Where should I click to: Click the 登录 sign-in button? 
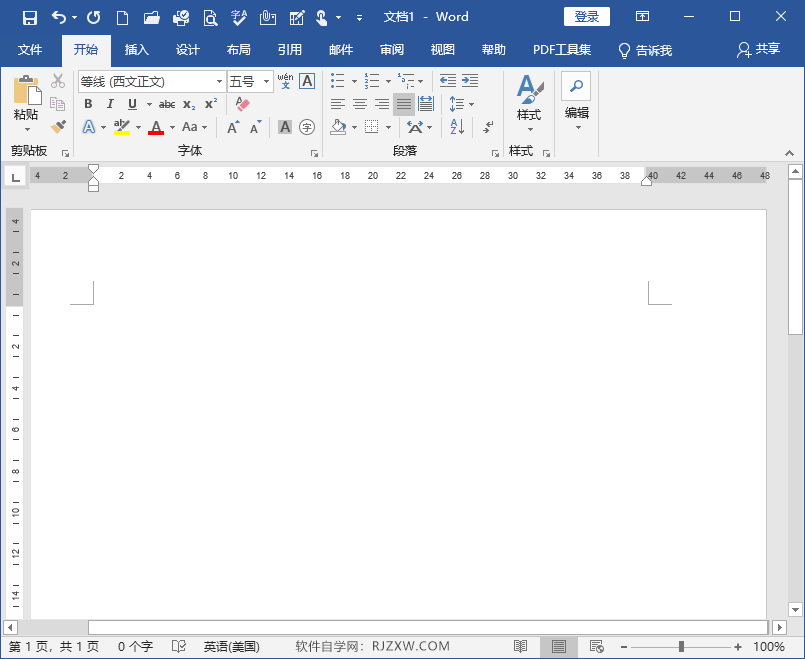click(586, 17)
